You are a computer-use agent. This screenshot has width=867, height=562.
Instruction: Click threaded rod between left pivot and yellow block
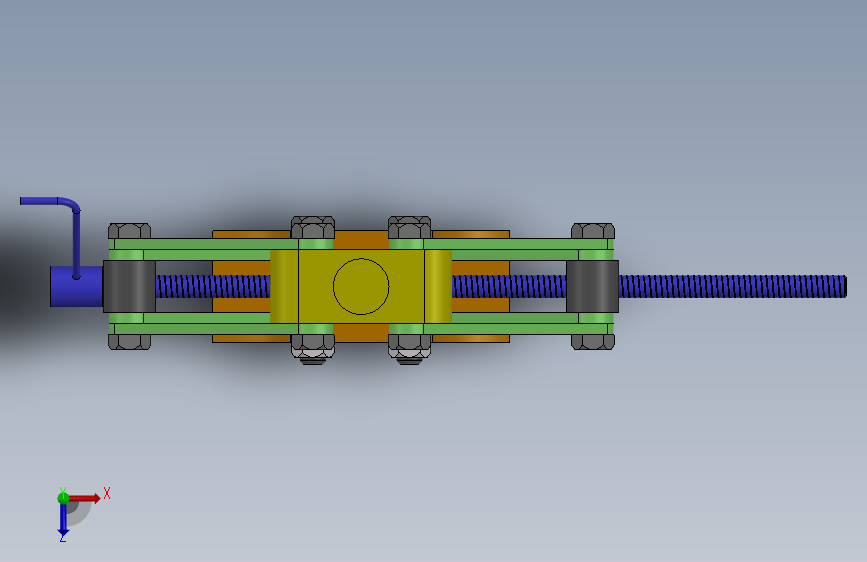(x=213, y=287)
